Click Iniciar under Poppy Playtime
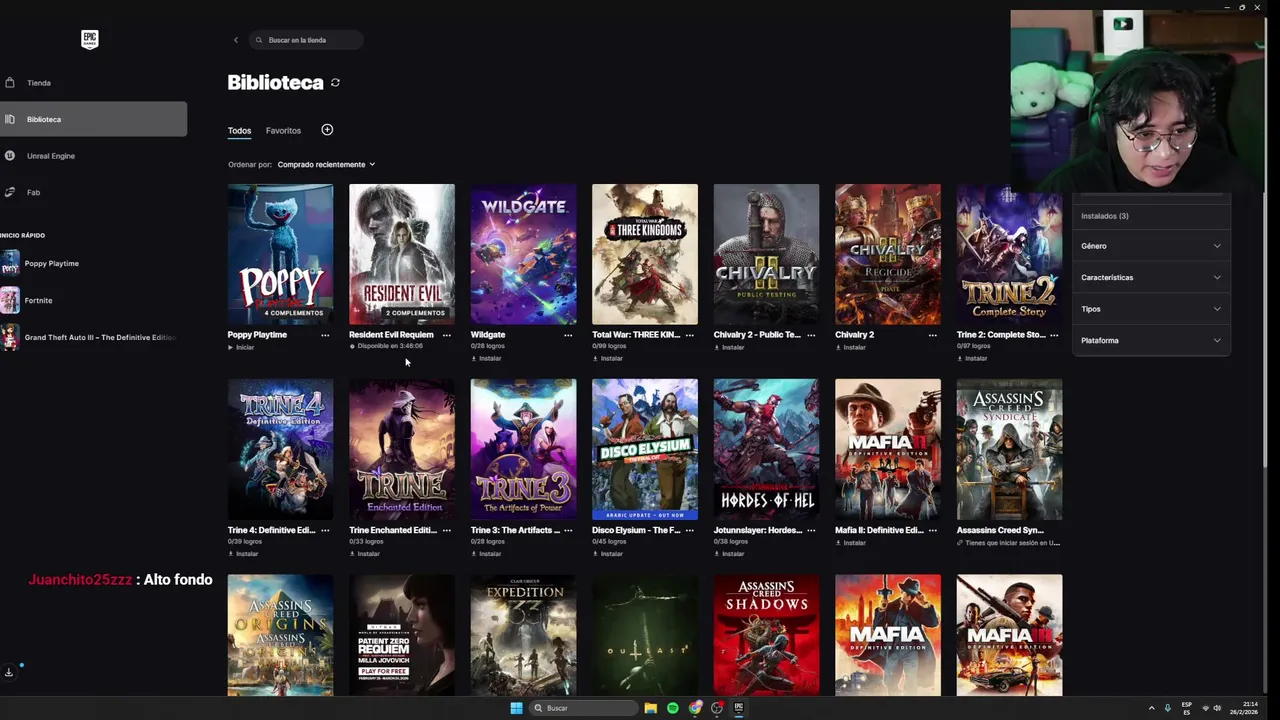Image resolution: width=1280 pixels, height=720 pixels. pos(241,347)
